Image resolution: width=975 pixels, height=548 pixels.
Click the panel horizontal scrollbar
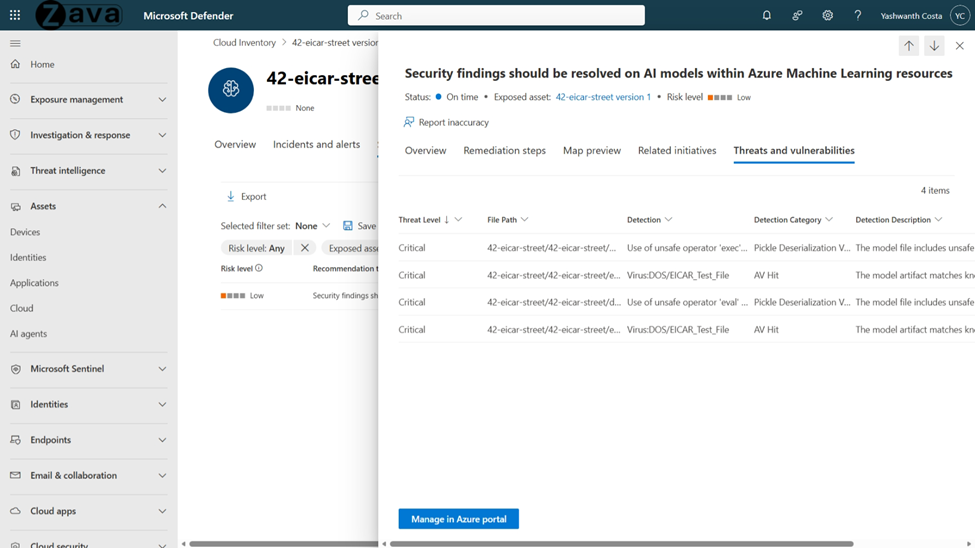(622, 544)
